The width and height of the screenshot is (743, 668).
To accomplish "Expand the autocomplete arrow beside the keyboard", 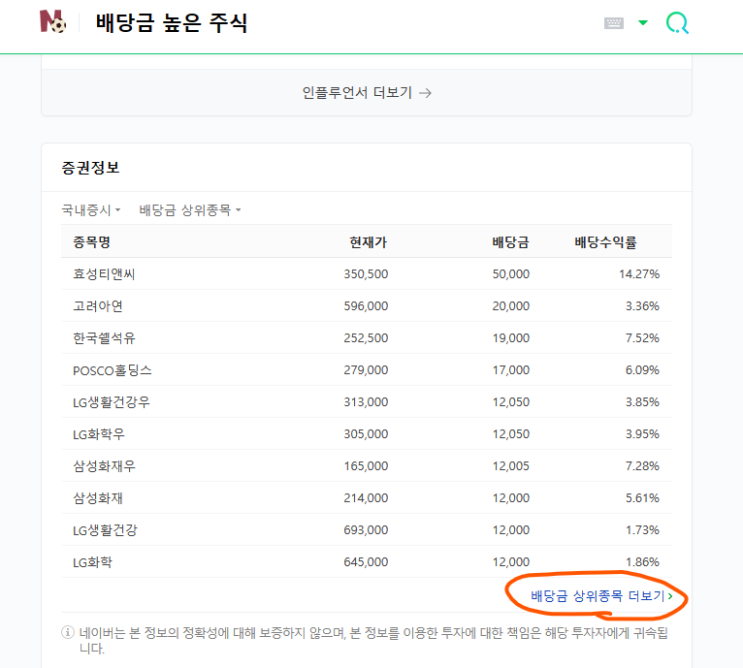I will click(643, 23).
